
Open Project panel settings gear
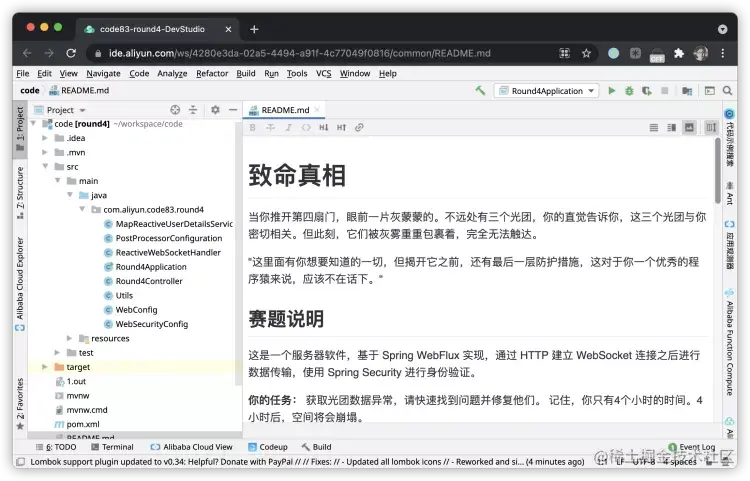click(x=215, y=109)
